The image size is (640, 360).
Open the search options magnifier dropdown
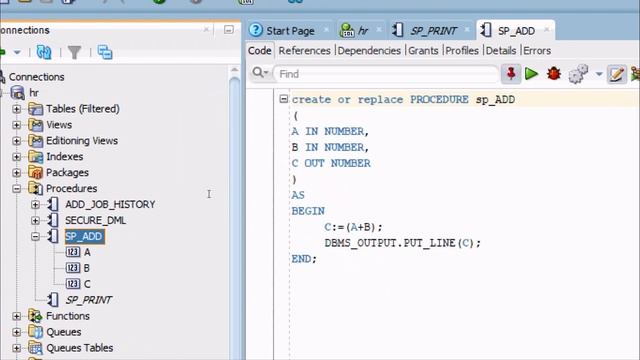260,73
